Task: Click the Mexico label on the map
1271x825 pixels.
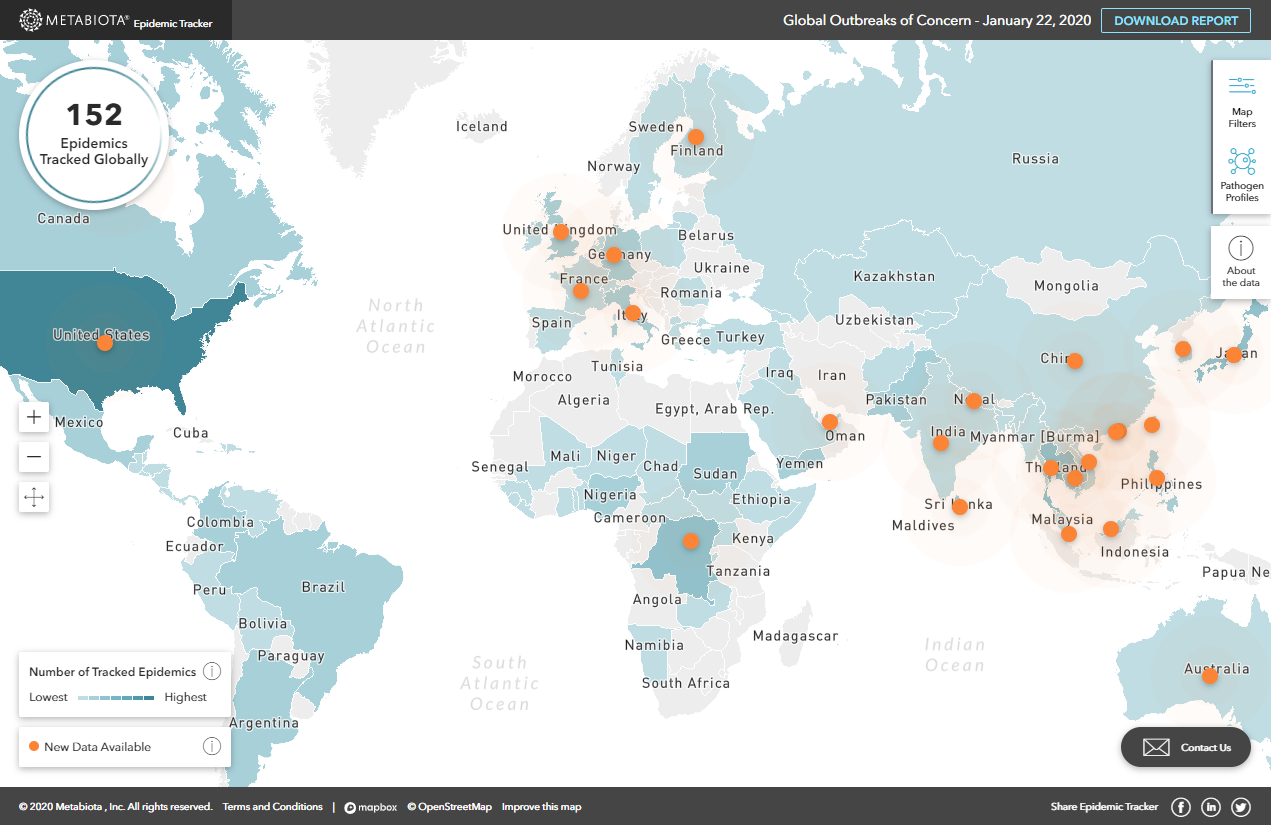Action: point(79,423)
